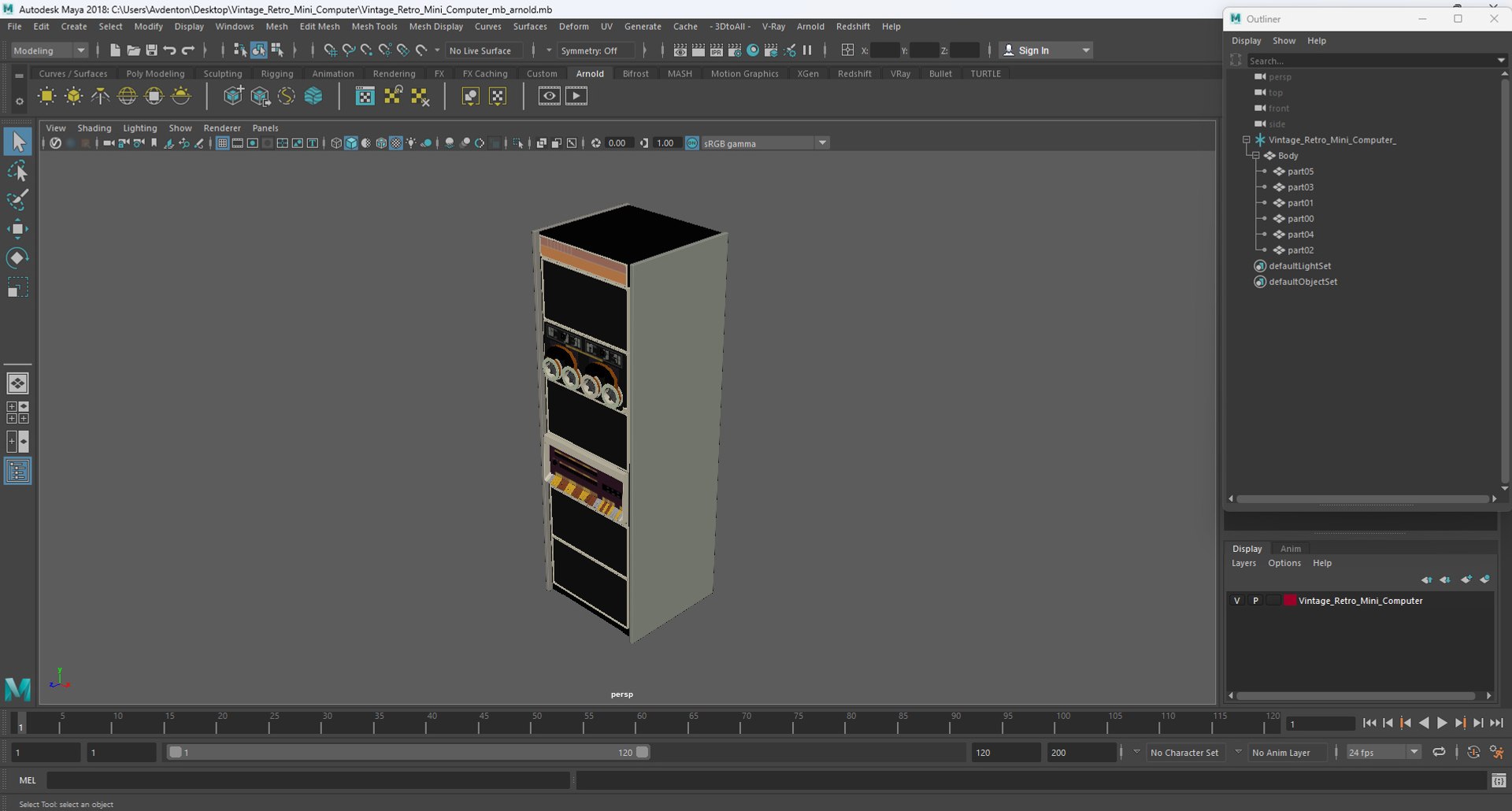
Task: Toggle the Outliner button in the left panel
Action: click(x=17, y=471)
